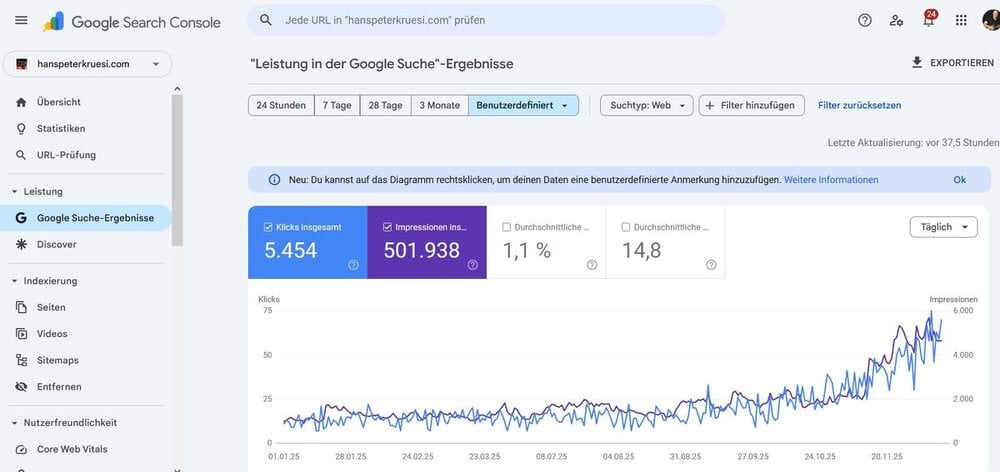Click the Statistiken lightbulb icon
The width and height of the screenshot is (1000, 472).
click(x=21, y=128)
